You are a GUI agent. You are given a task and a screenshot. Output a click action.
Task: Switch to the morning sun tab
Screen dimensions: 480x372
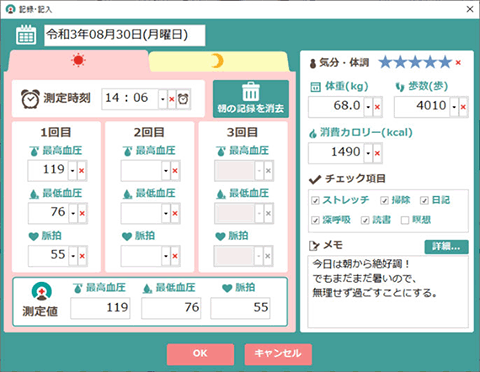[x=78, y=60]
